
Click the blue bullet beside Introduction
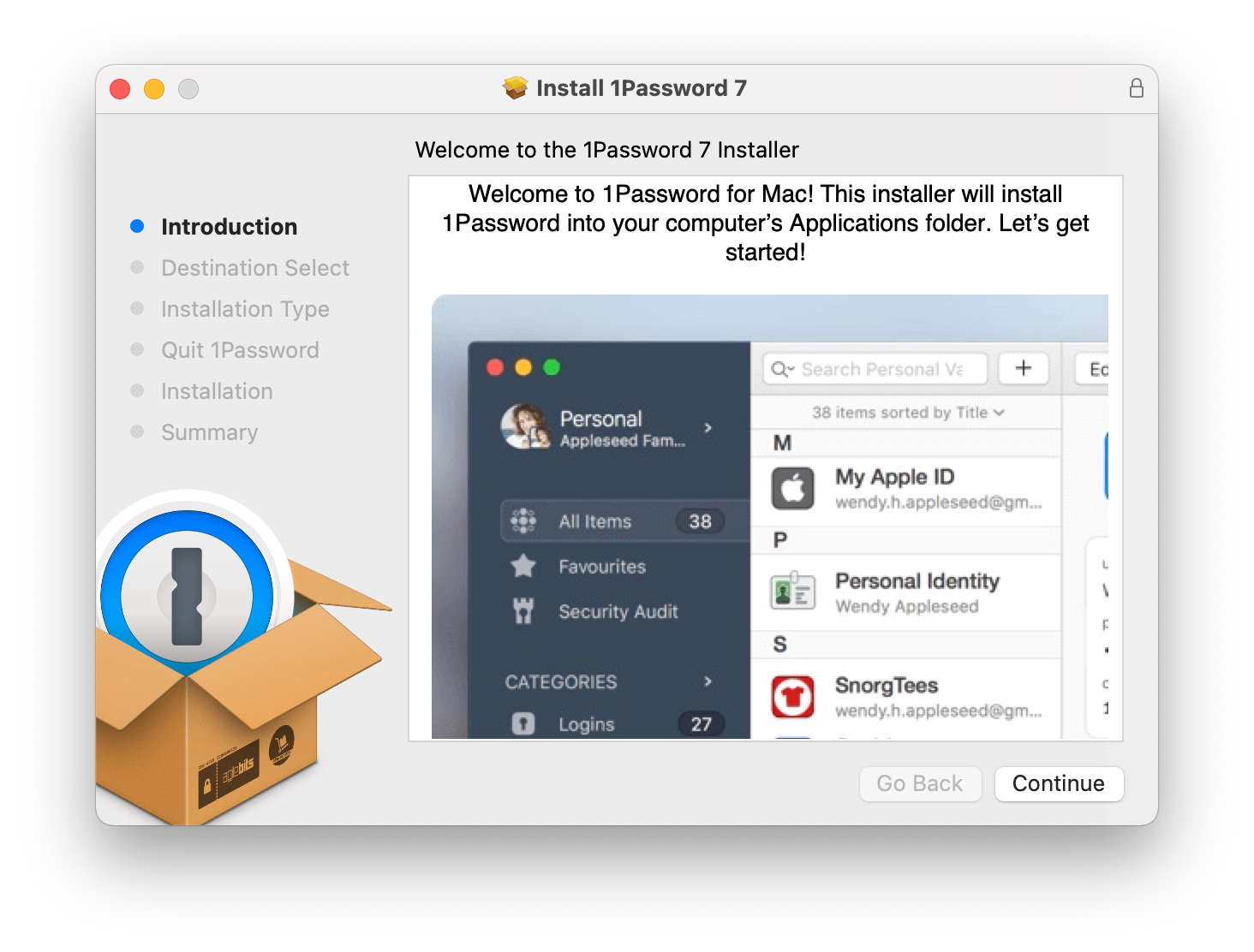tap(137, 226)
